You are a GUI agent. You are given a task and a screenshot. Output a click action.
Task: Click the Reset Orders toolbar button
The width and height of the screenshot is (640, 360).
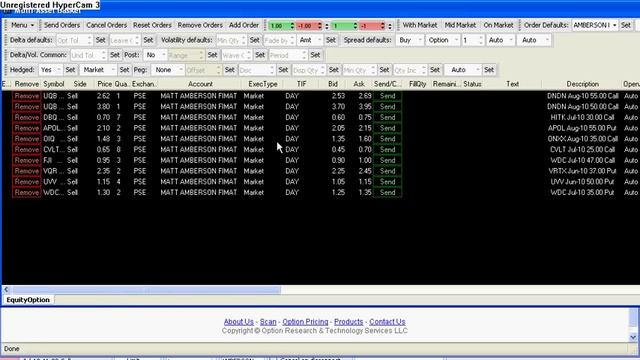tap(152, 25)
